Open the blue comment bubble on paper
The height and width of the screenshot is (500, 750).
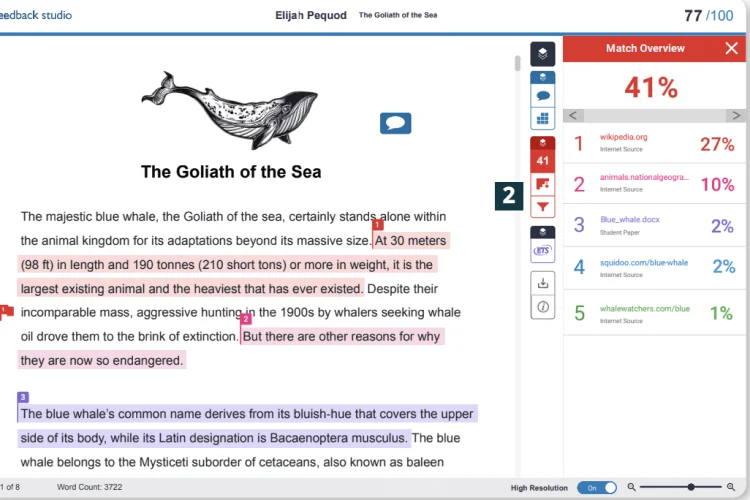pos(396,123)
